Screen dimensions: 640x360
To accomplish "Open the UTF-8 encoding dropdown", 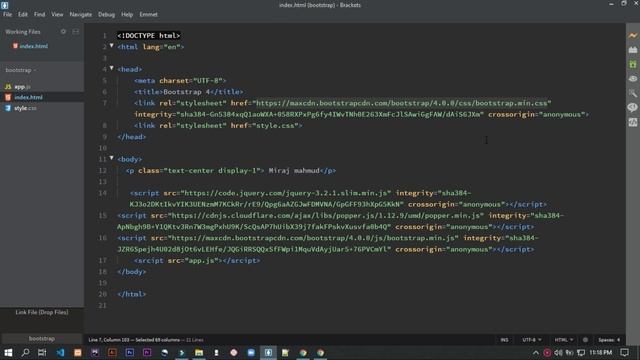I will point(531,340).
